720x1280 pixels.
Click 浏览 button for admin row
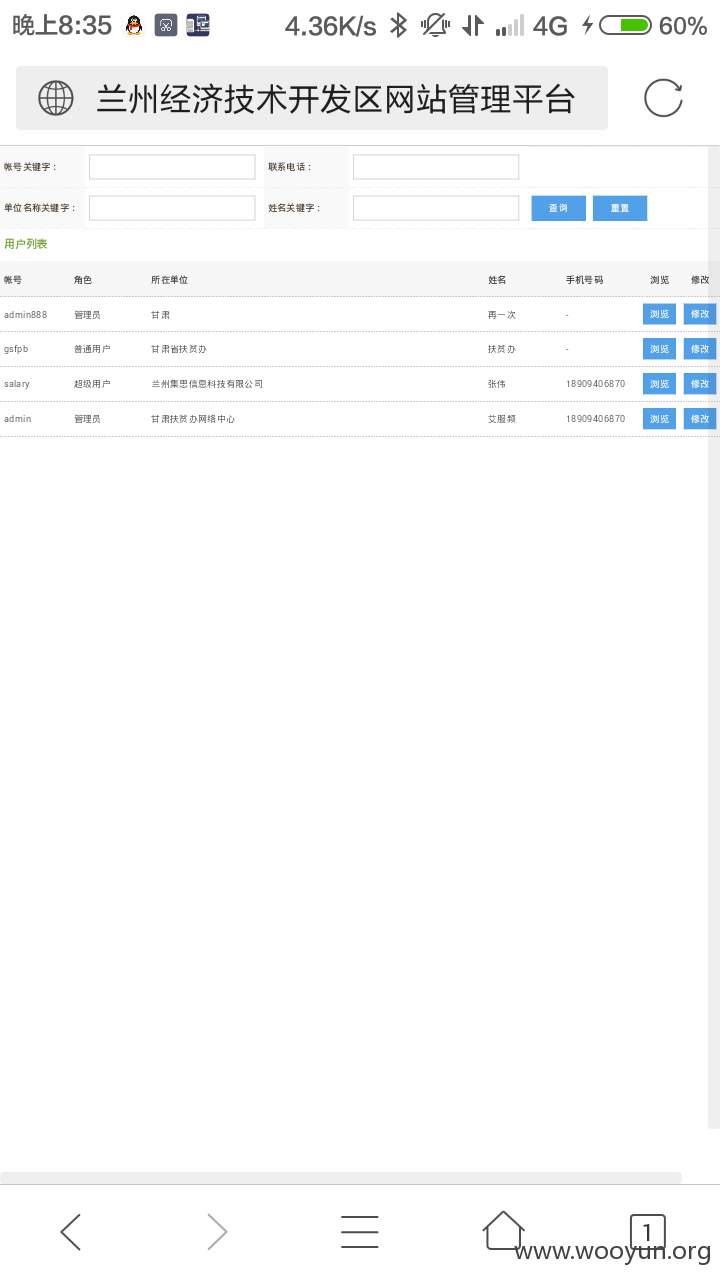(659, 419)
